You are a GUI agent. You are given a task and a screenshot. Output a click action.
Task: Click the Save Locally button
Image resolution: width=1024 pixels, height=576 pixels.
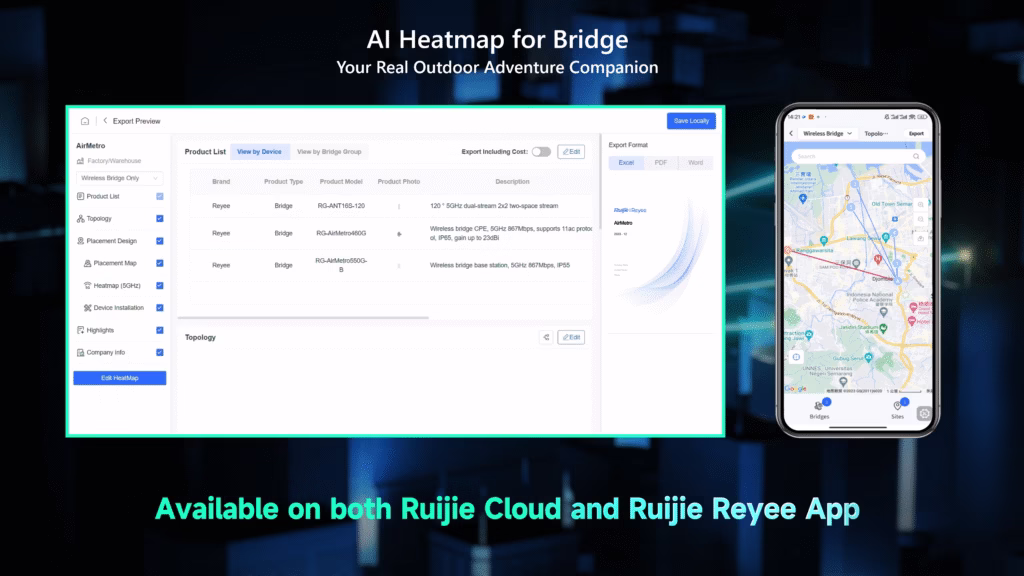(691, 121)
